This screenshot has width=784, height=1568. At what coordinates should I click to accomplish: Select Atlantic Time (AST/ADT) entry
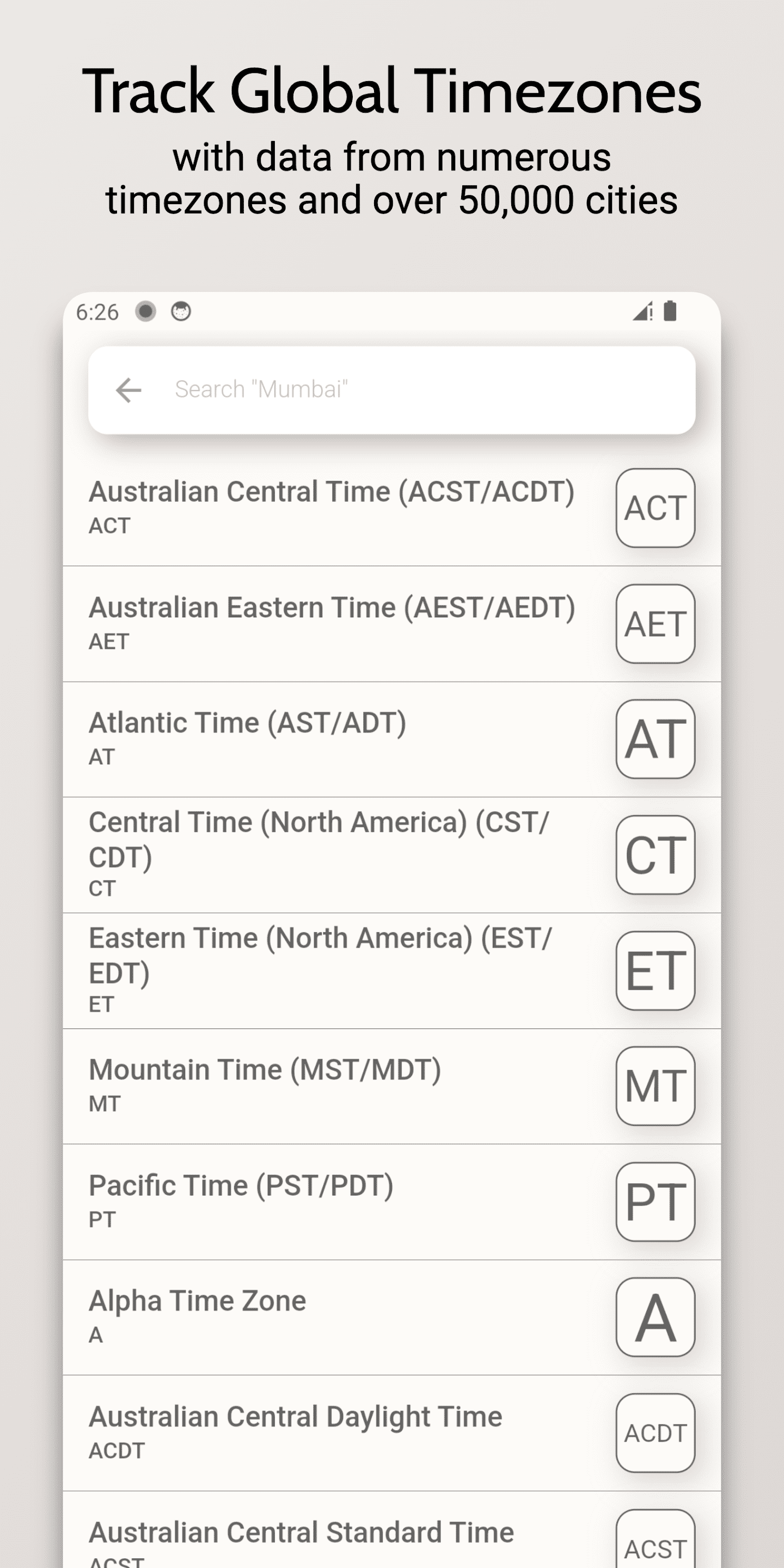(248, 738)
